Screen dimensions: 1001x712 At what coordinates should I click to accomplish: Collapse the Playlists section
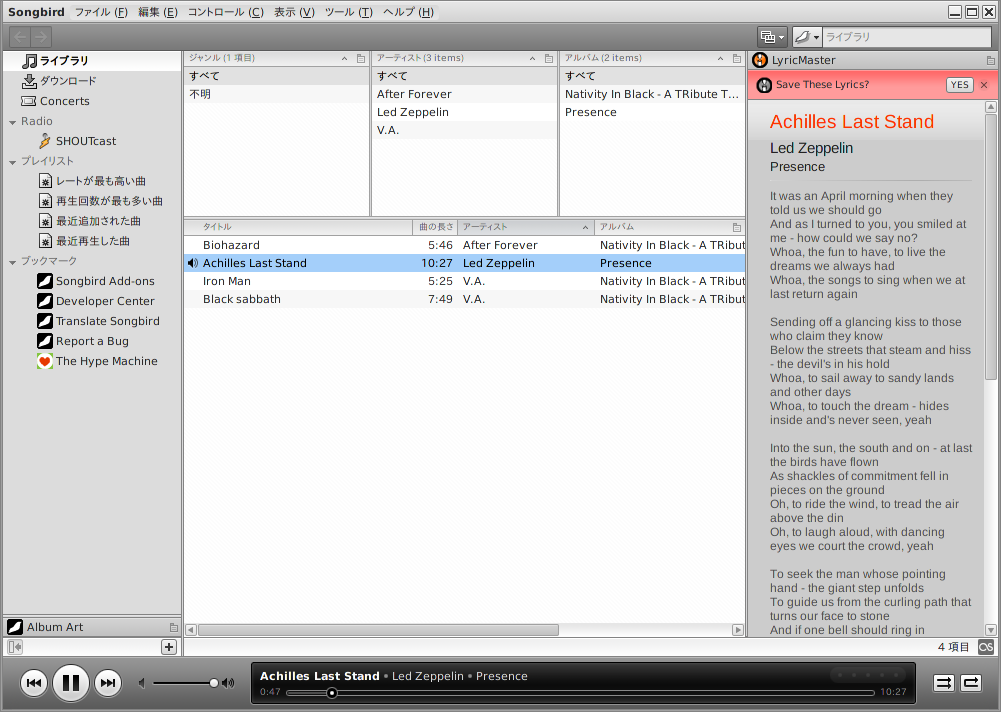pos(12,162)
